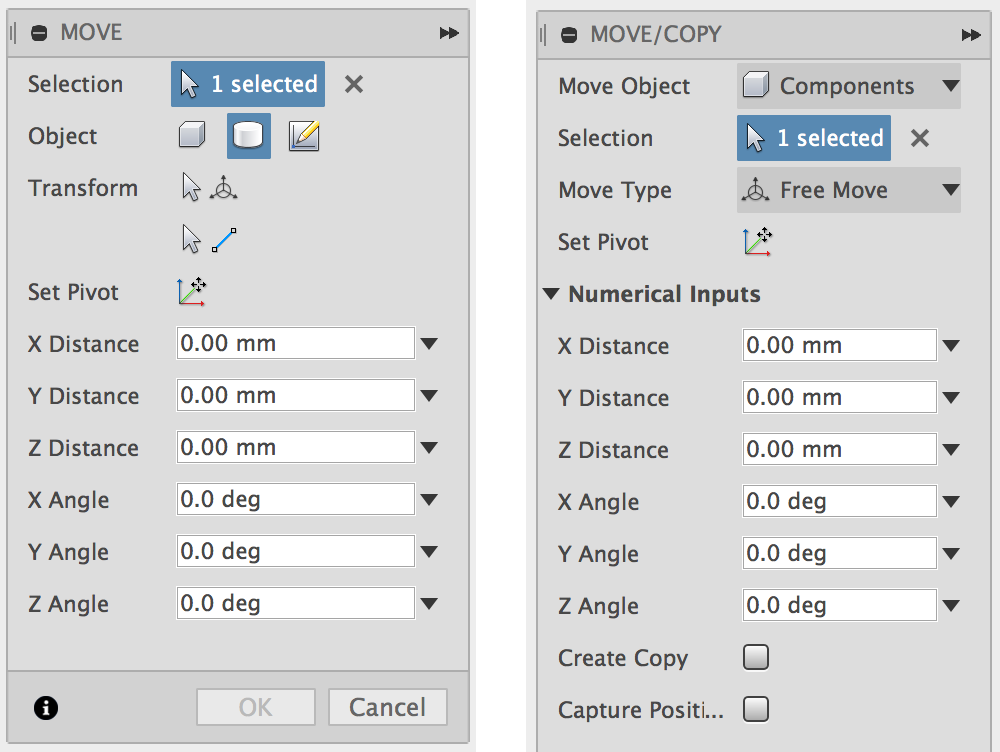1000x752 pixels.
Task: Collapse the Numerical Inputs section
Action: [551, 295]
